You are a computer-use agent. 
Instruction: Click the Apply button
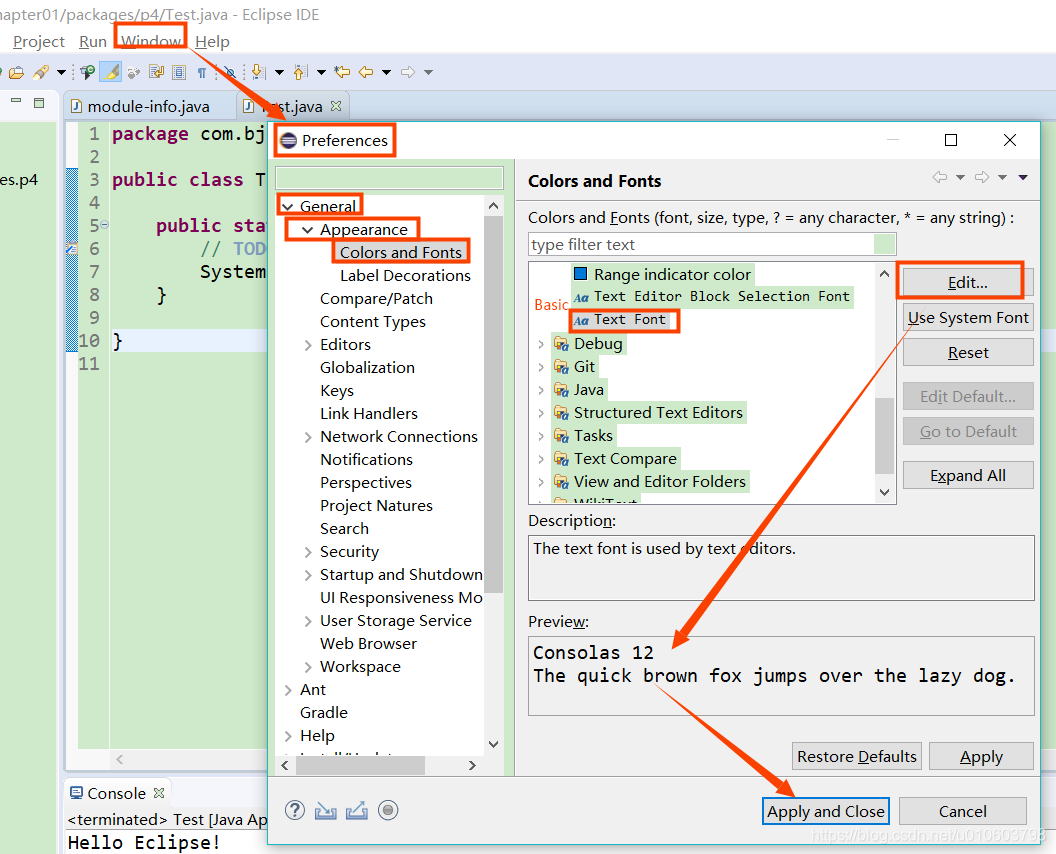tap(981, 756)
